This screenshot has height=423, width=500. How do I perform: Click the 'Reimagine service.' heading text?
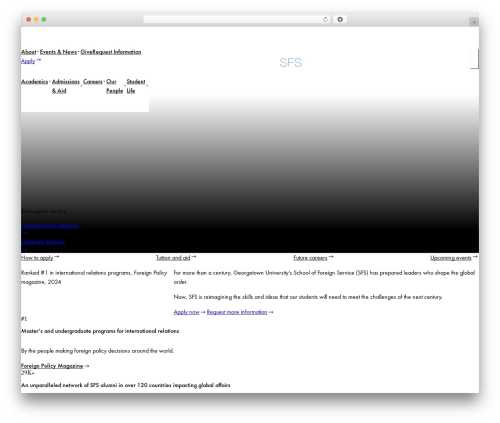(x=45, y=211)
